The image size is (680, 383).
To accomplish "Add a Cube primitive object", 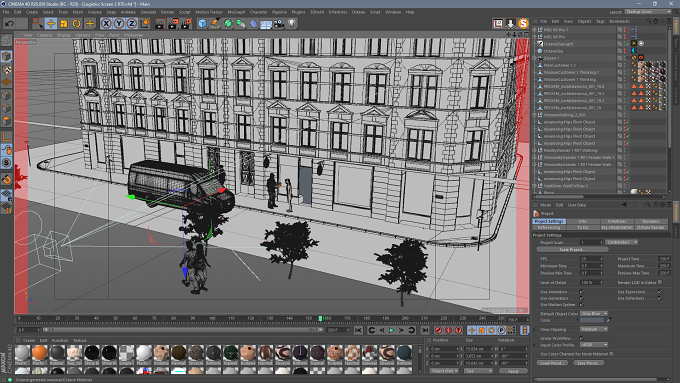I will click(x=202, y=23).
